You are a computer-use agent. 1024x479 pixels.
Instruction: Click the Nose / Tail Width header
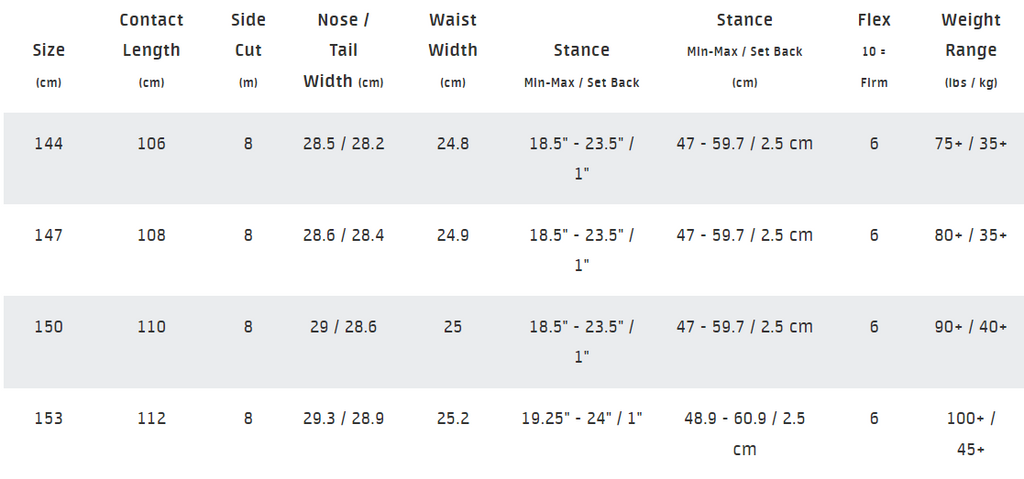click(x=344, y=50)
